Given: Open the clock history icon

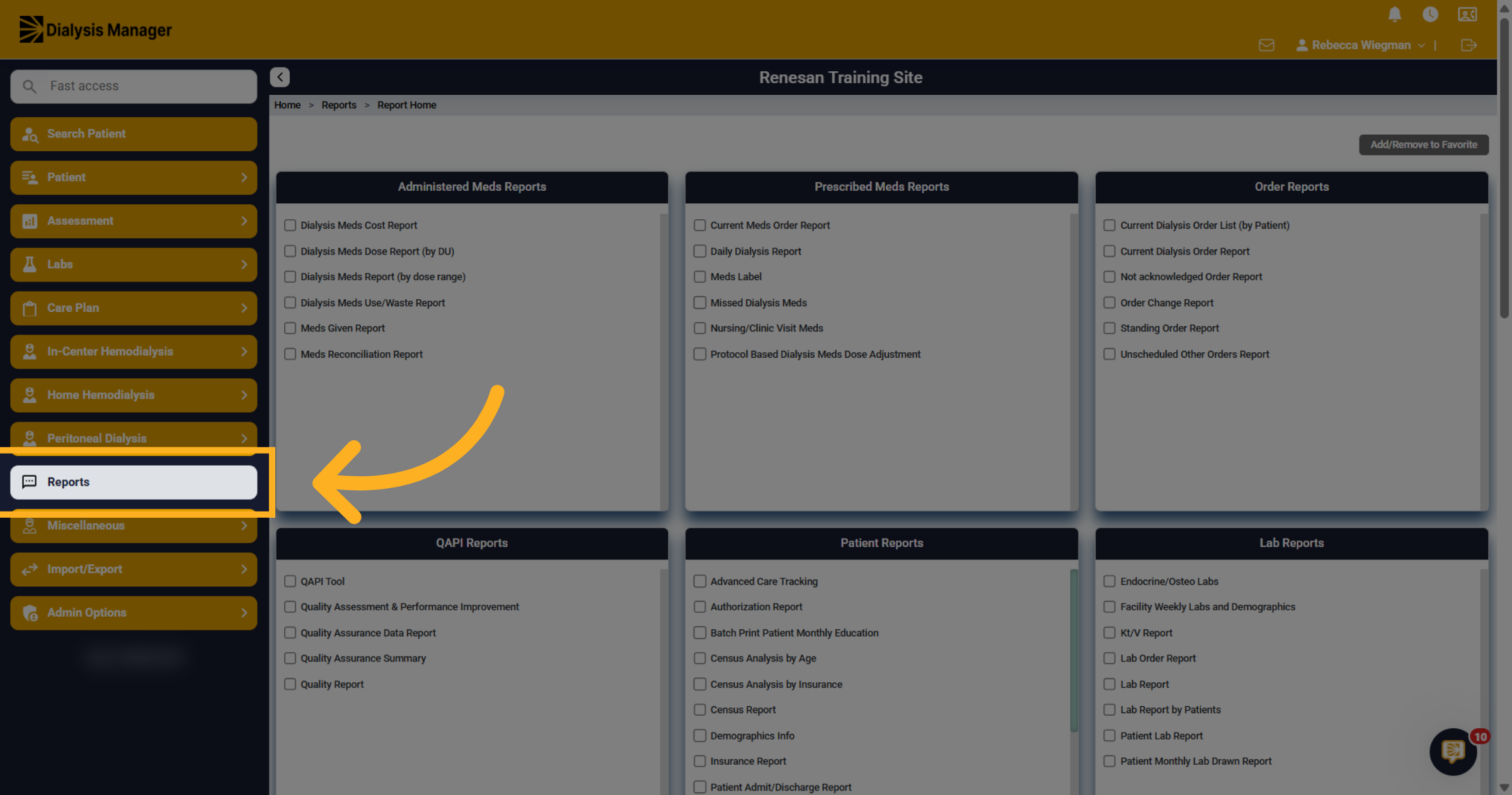Looking at the screenshot, I should pyautogui.click(x=1430, y=14).
